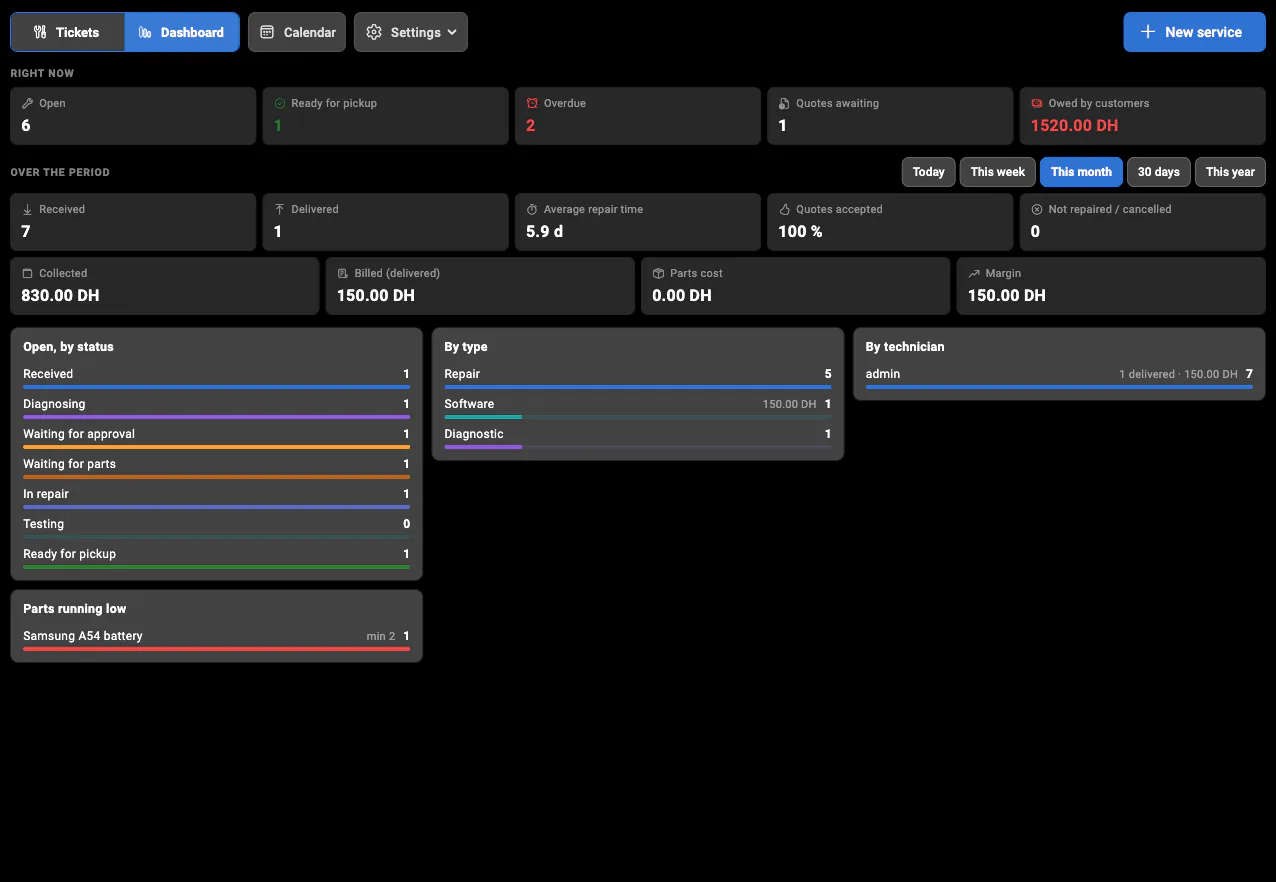The image size is (1276, 882).
Task: Click the red Samsung A54 battery bar
Action: (x=216, y=649)
